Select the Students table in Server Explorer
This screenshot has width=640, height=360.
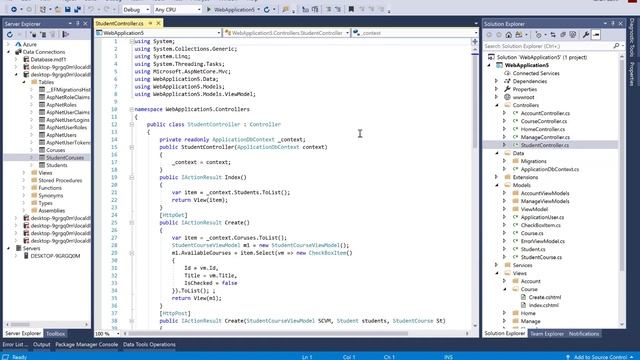[x=57, y=165]
